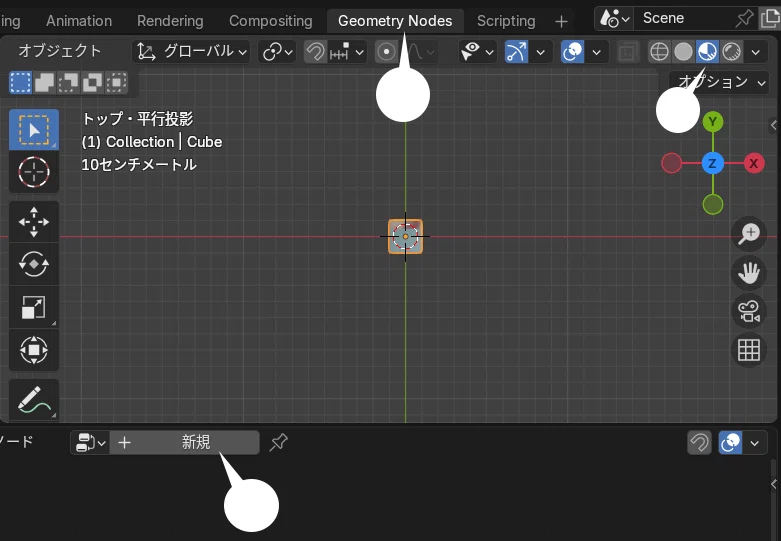Open node tree browse dropdown
Viewport: 781px width, 541px height.
click(90, 442)
